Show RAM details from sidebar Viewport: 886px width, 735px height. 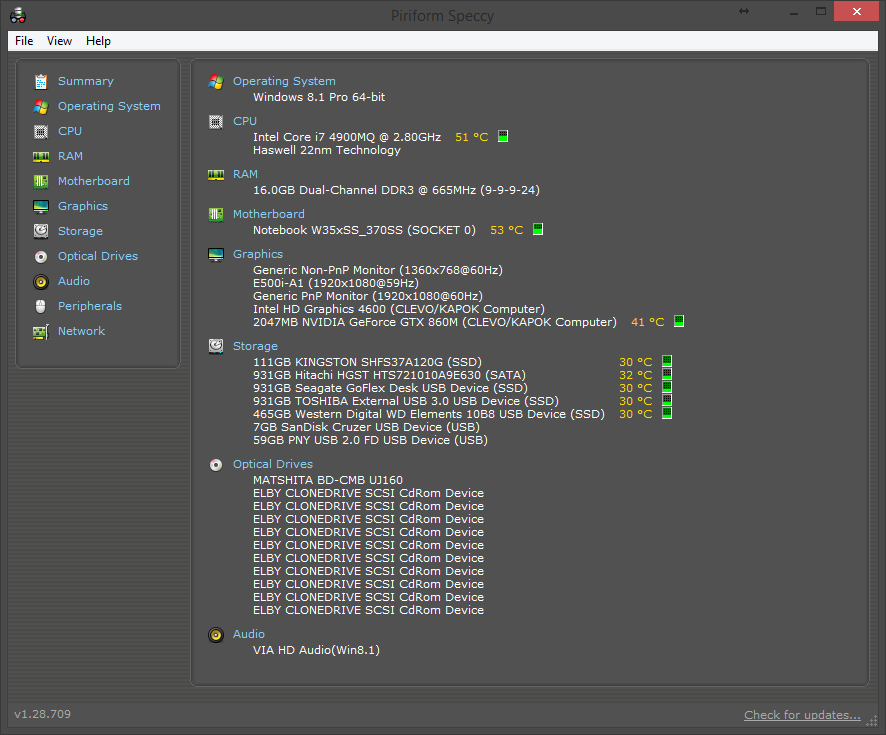(x=70, y=156)
